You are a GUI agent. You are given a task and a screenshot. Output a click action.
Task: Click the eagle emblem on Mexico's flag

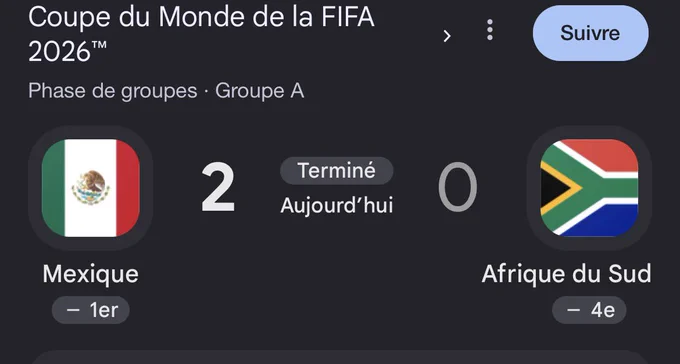click(91, 187)
